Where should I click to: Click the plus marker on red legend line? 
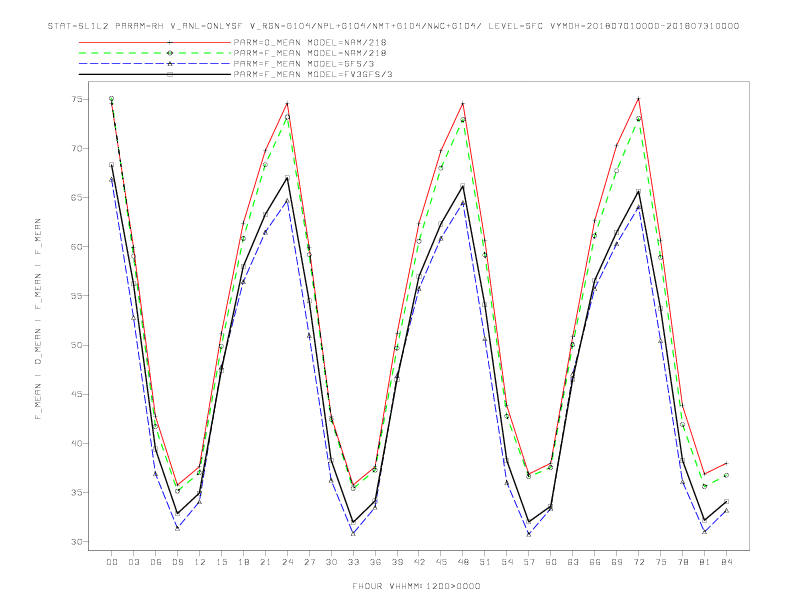170,42
